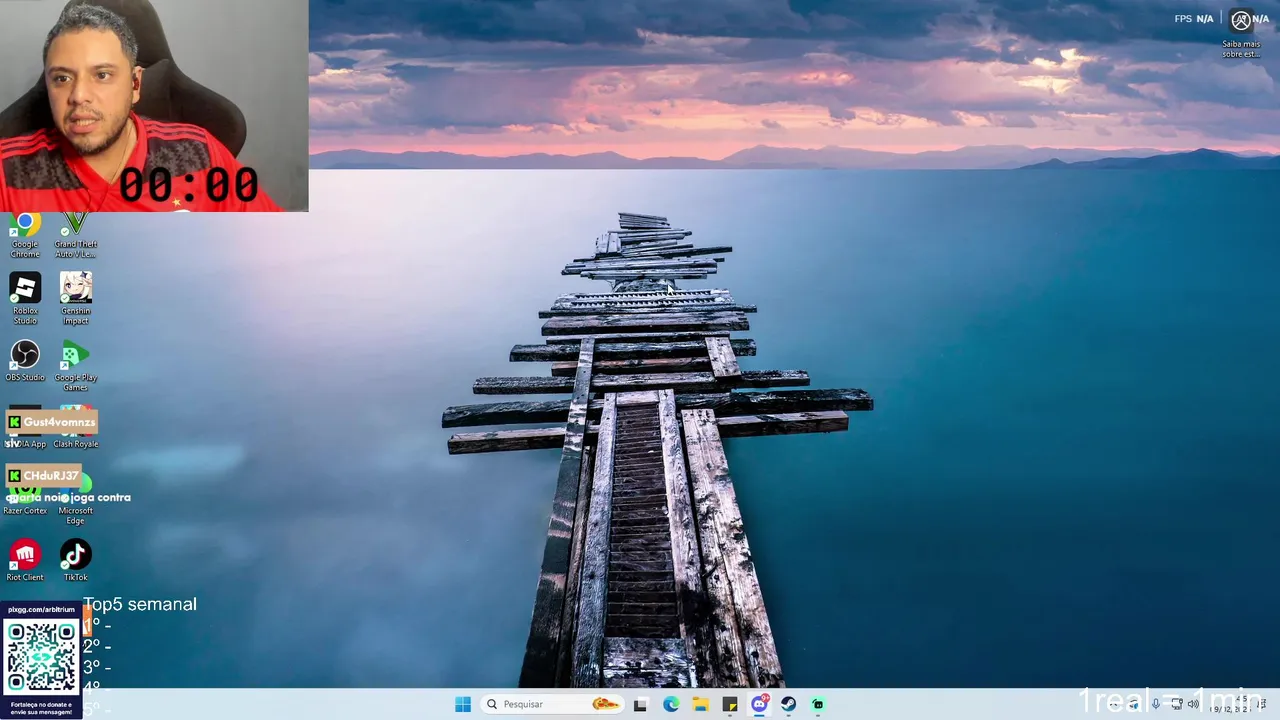Open the clock and date flyout
Image resolution: width=1280 pixels, height=720 pixels.
1231,704
